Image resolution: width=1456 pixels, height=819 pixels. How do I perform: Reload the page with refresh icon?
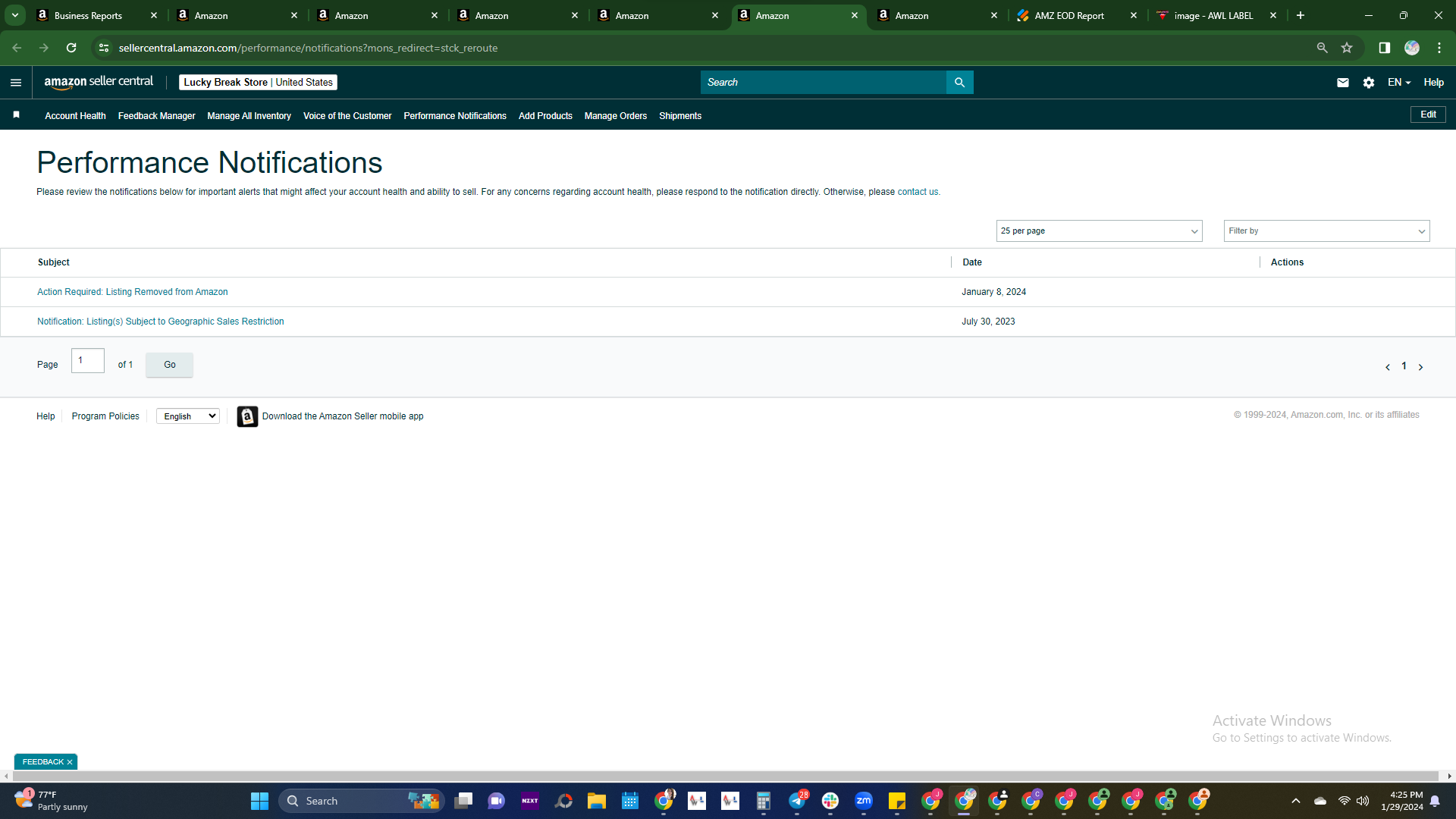tap(71, 48)
